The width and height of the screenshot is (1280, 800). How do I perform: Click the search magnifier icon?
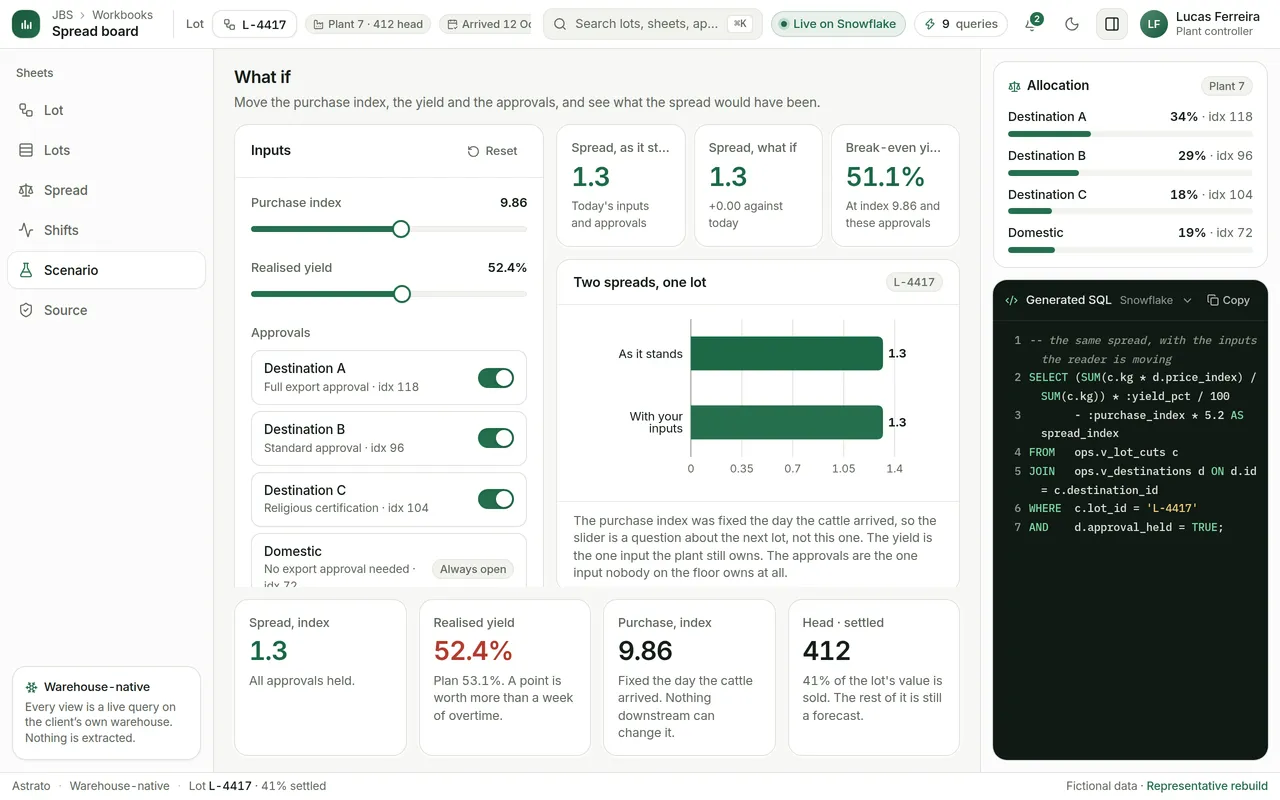(x=560, y=24)
